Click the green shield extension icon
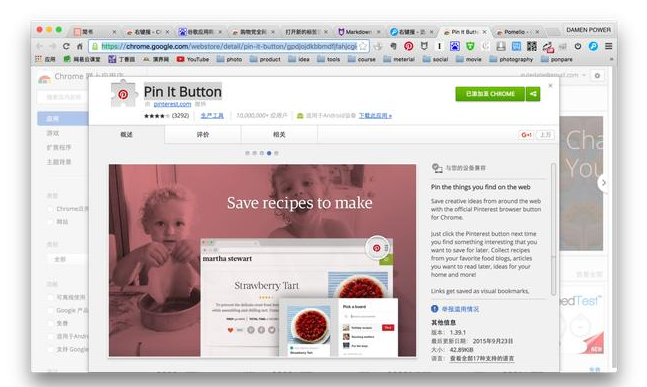The height and width of the screenshot is (387, 647). (470, 46)
